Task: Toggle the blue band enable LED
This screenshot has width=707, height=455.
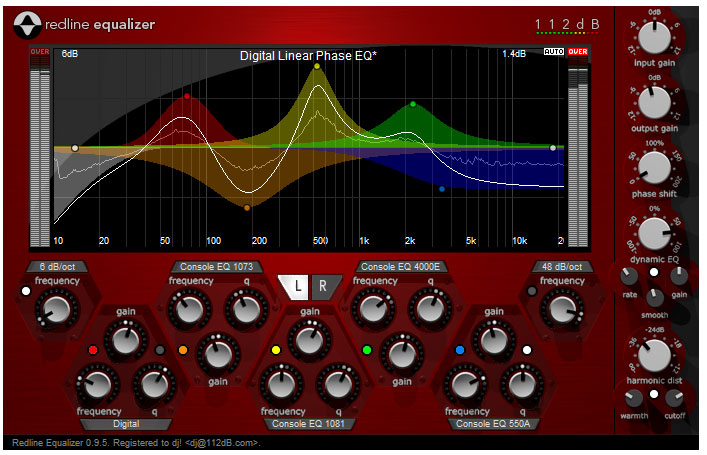Action: [460, 350]
